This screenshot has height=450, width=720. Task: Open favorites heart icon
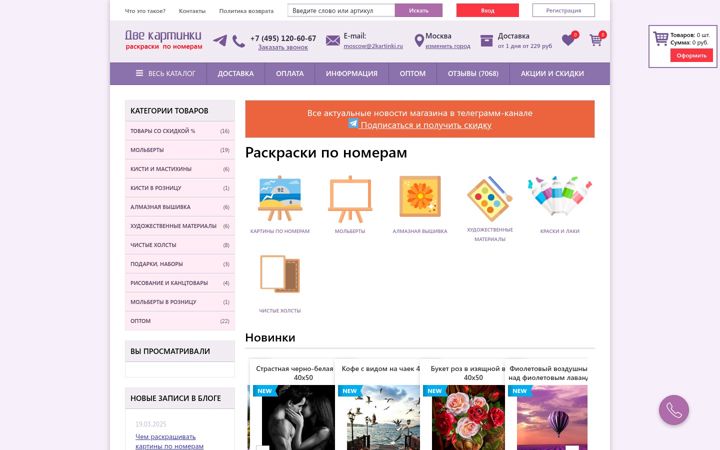(x=568, y=40)
